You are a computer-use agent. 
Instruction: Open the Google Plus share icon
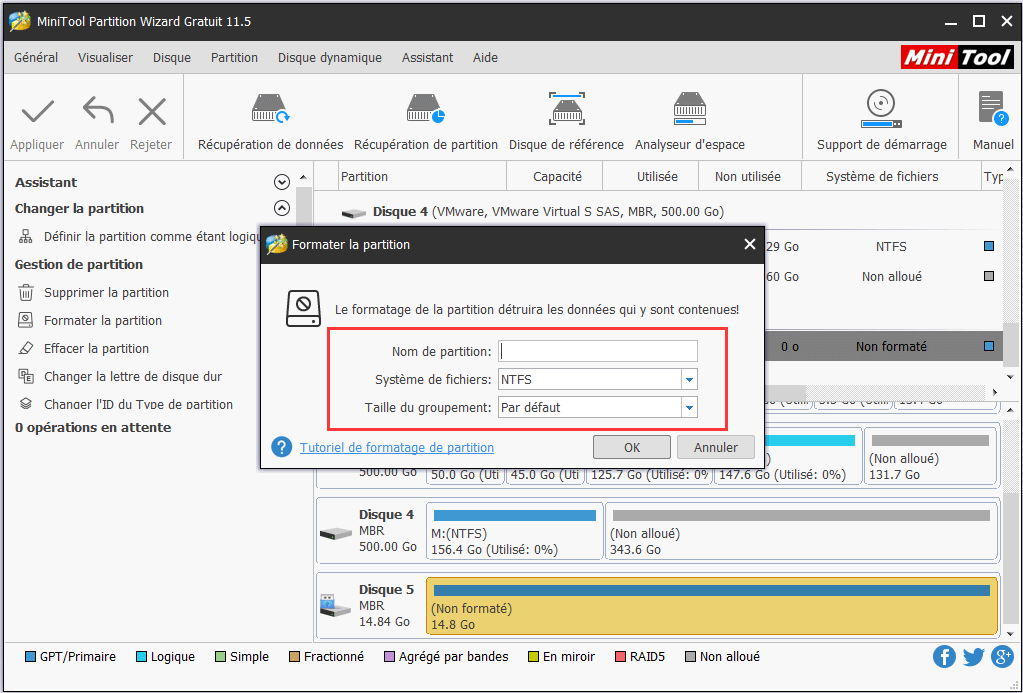click(1002, 656)
